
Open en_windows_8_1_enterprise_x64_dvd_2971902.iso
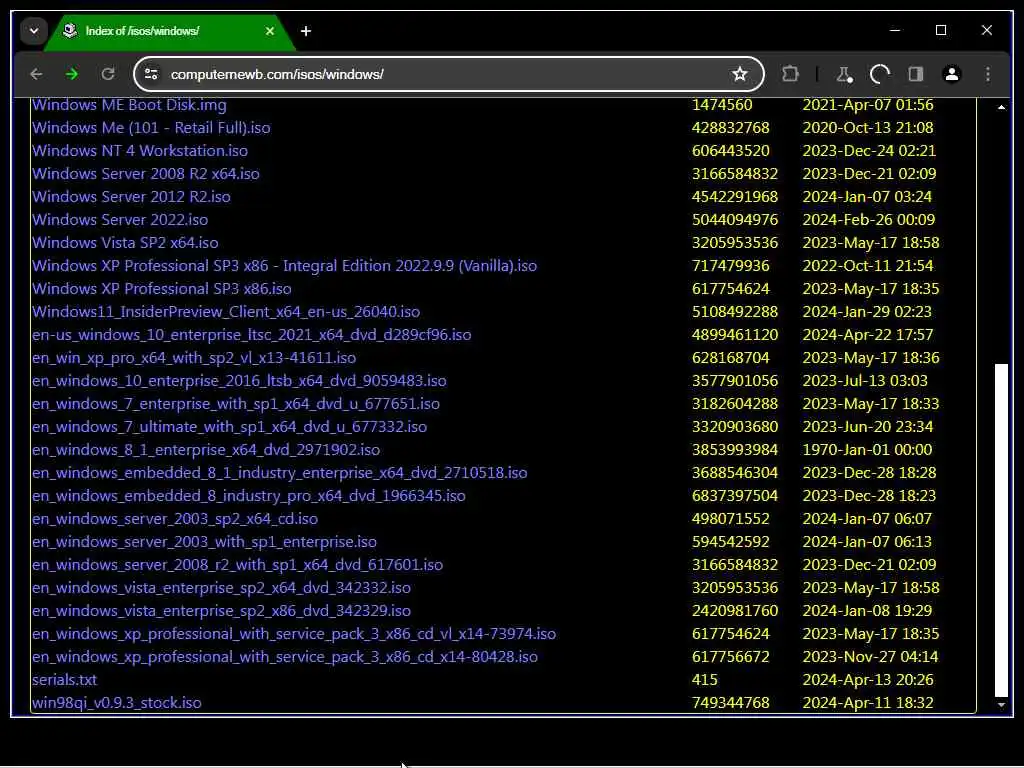[x=206, y=449]
